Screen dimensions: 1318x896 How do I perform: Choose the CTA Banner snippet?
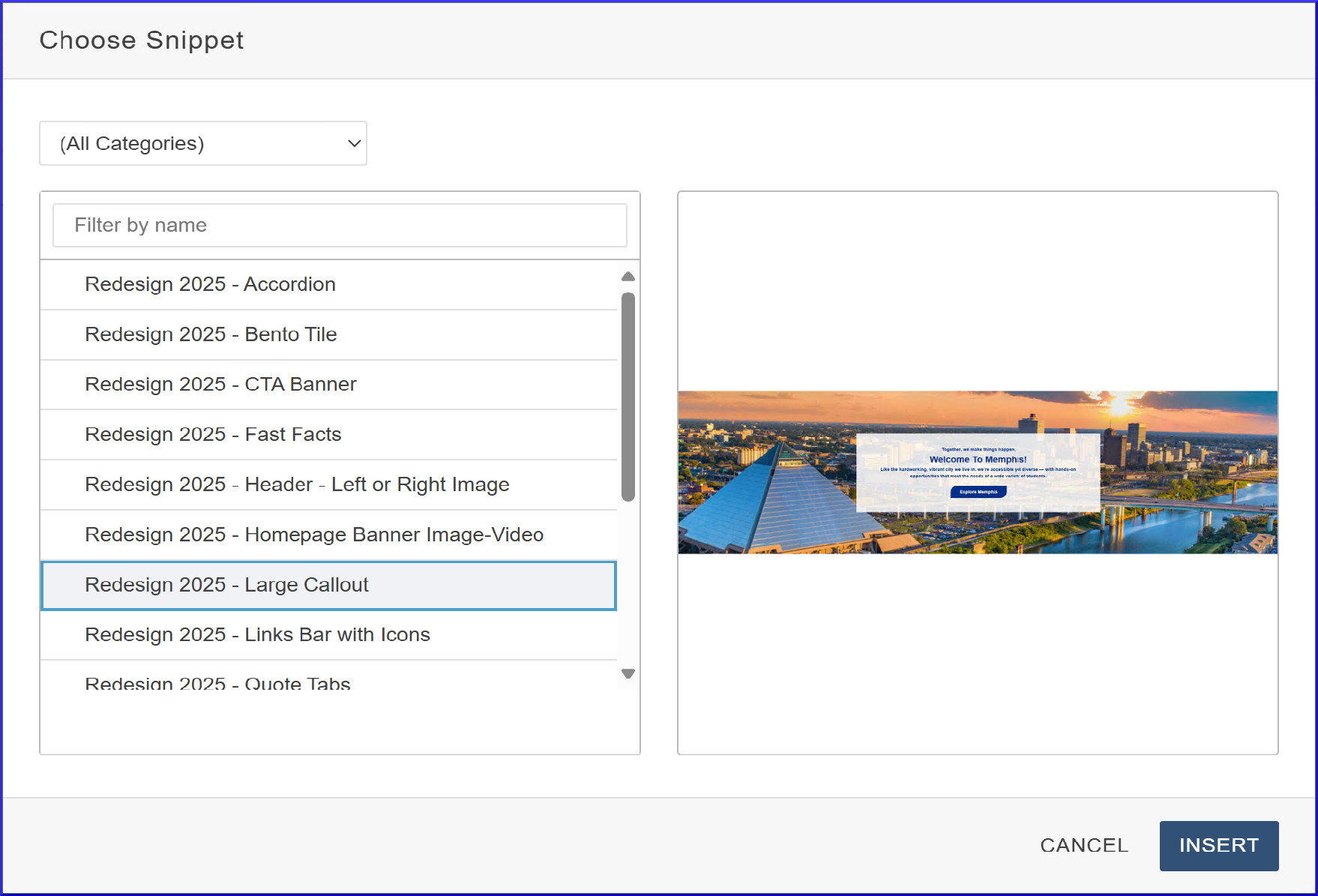click(x=220, y=385)
